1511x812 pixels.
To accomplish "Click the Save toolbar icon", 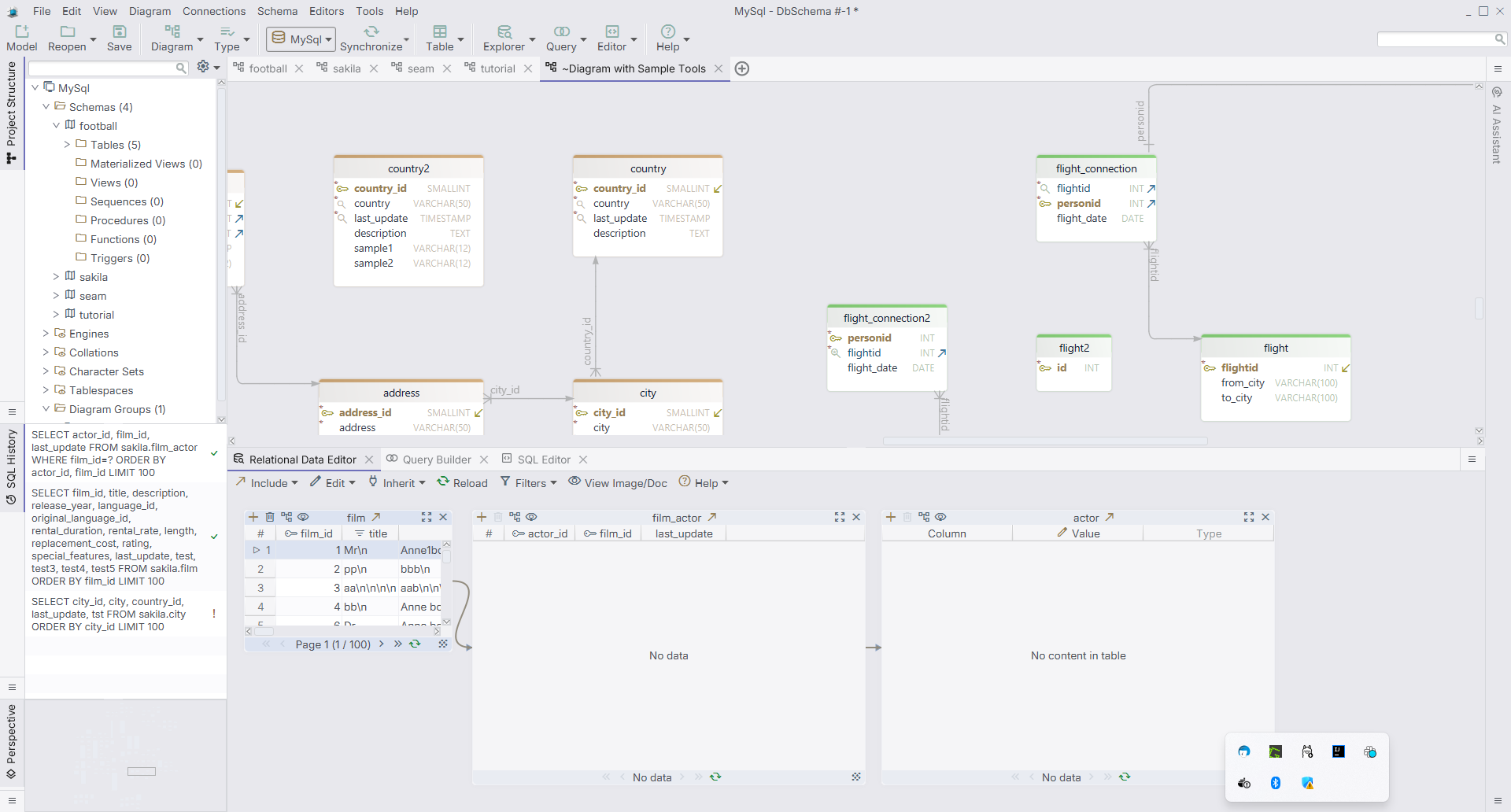I will [119, 31].
